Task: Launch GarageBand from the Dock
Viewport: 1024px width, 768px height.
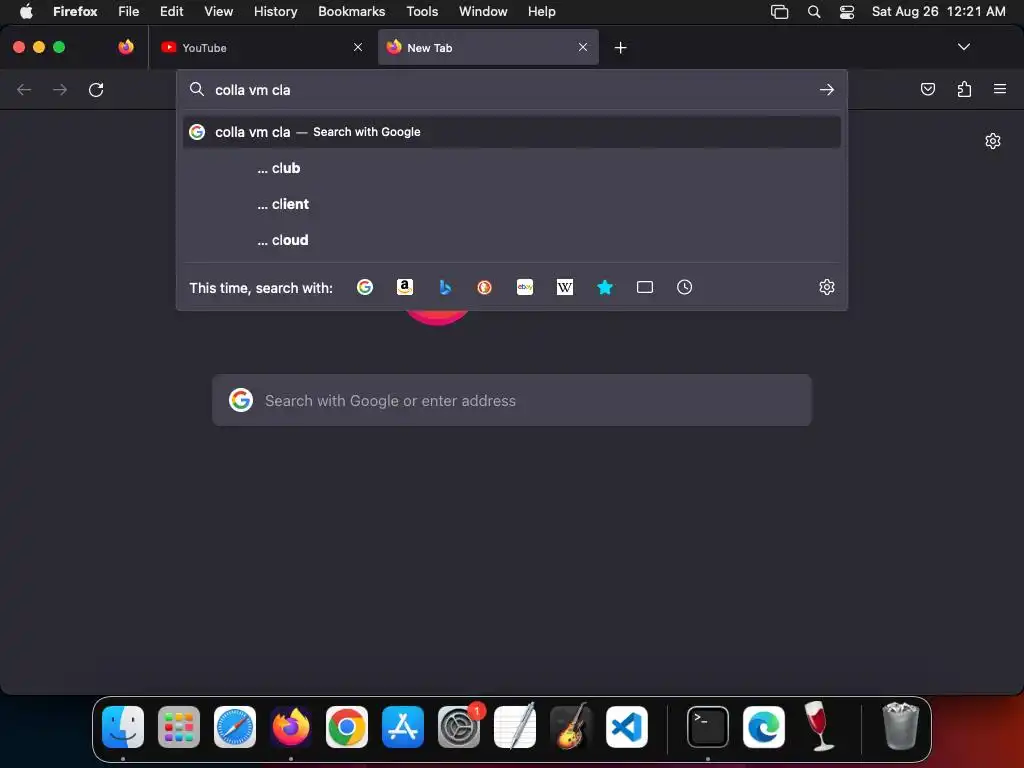Action: click(571, 726)
